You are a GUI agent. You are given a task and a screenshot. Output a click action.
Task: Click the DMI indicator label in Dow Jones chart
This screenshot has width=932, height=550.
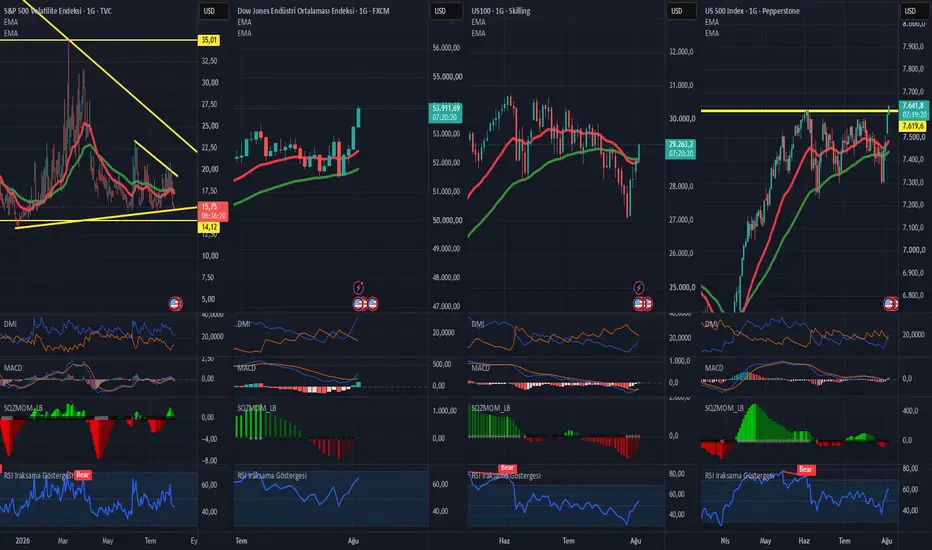[x=244, y=324]
